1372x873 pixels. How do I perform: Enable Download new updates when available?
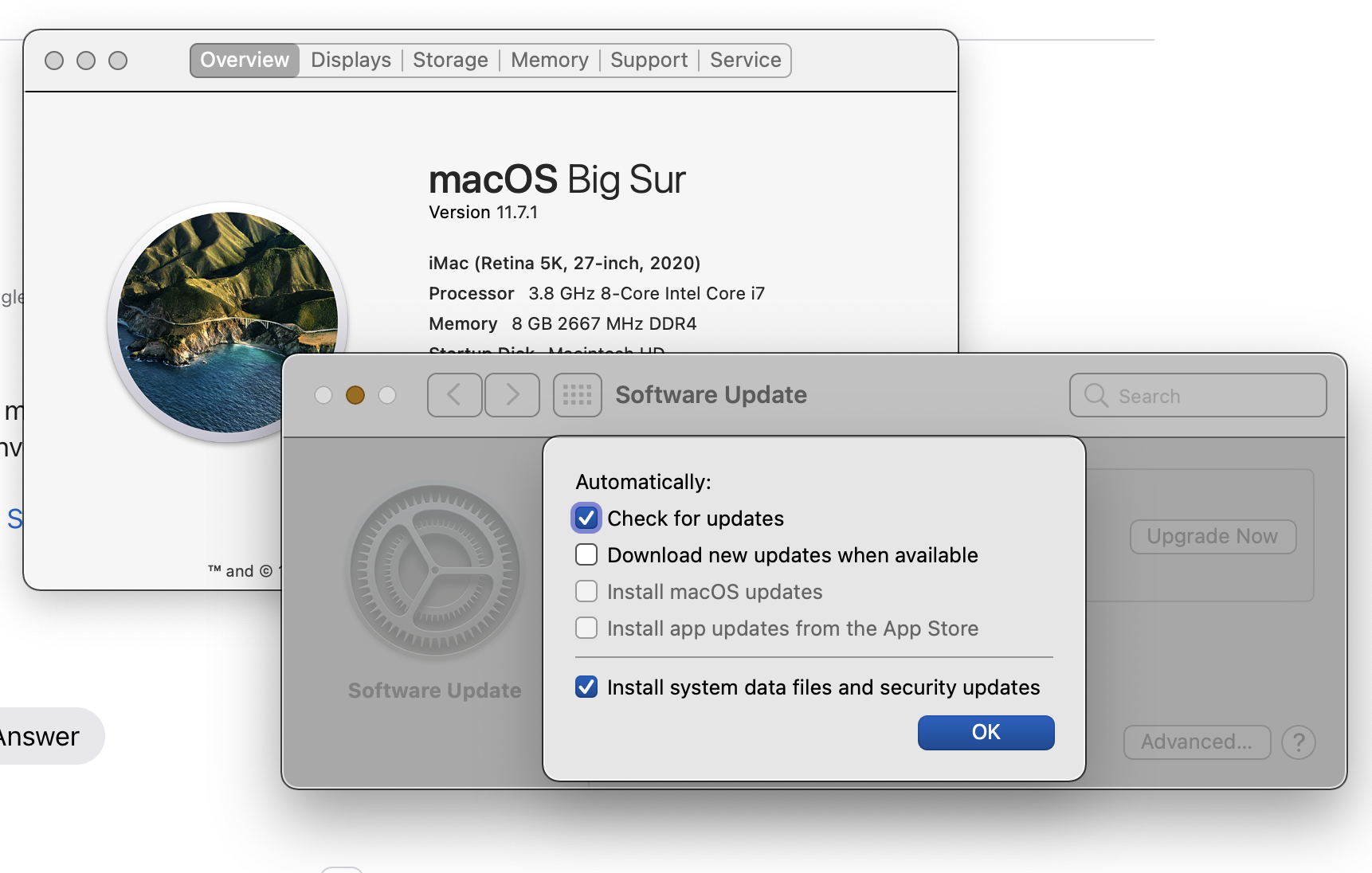click(586, 555)
